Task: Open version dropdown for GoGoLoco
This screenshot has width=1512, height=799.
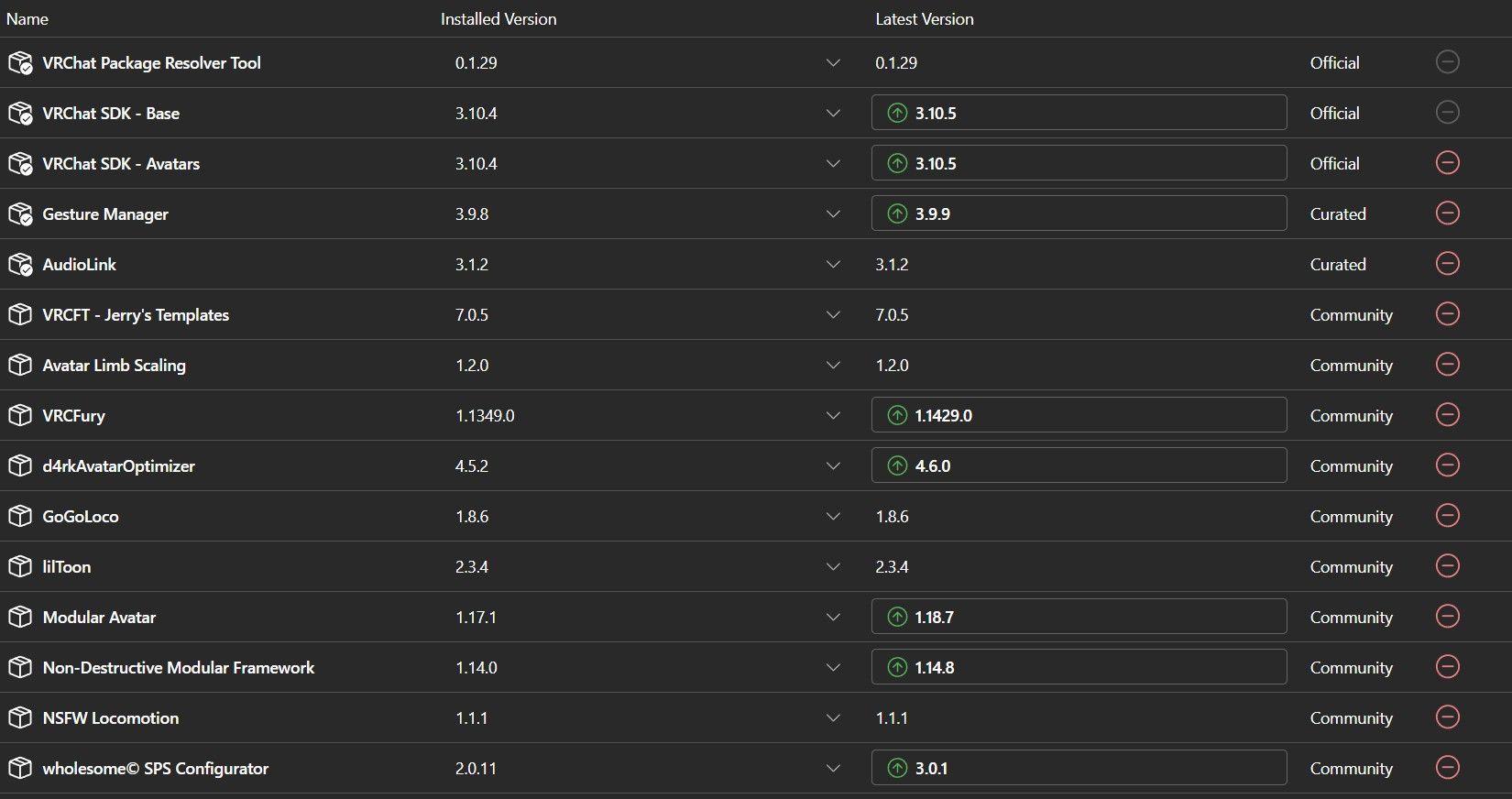Action: pos(833,517)
